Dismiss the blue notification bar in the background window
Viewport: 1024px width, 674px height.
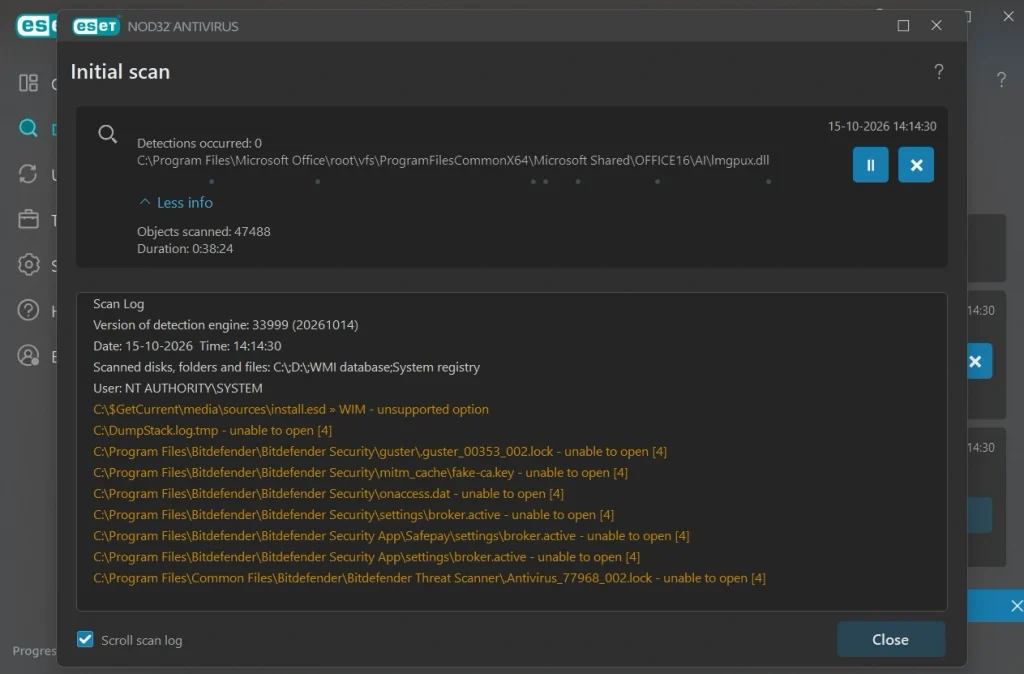tap(1017, 606)
